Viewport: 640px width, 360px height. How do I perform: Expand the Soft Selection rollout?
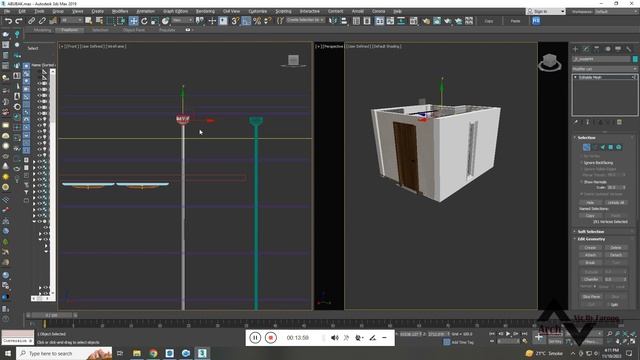(x=591, y=231)
